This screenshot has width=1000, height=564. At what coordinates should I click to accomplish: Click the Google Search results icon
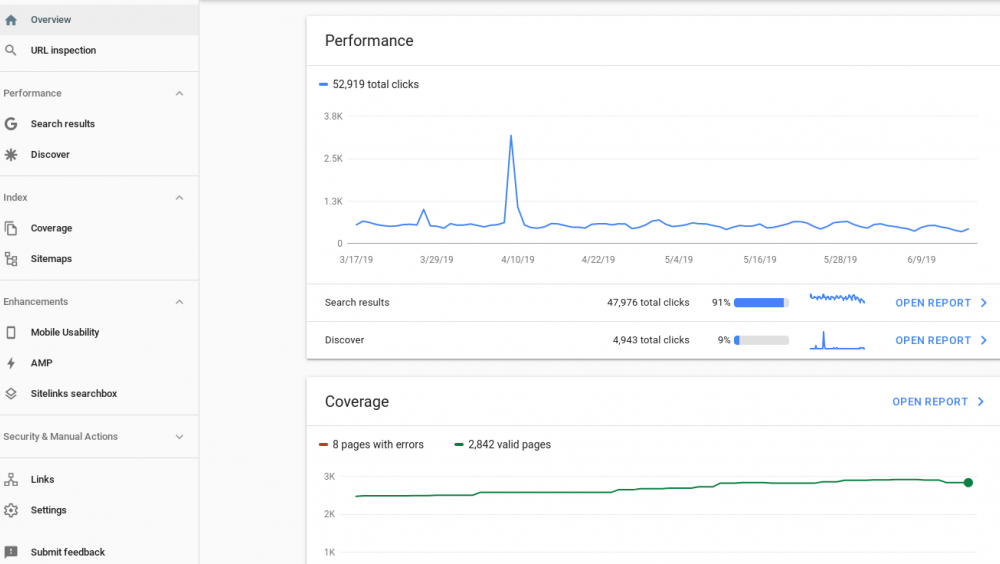(11, 124)
